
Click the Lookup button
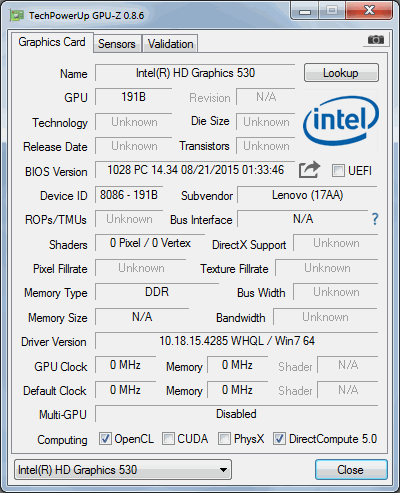pos(341,73)
